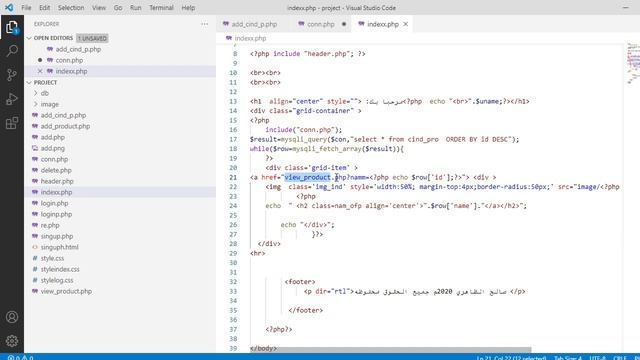Select add_cind_p.php in Open Editors

pos(78,49)
